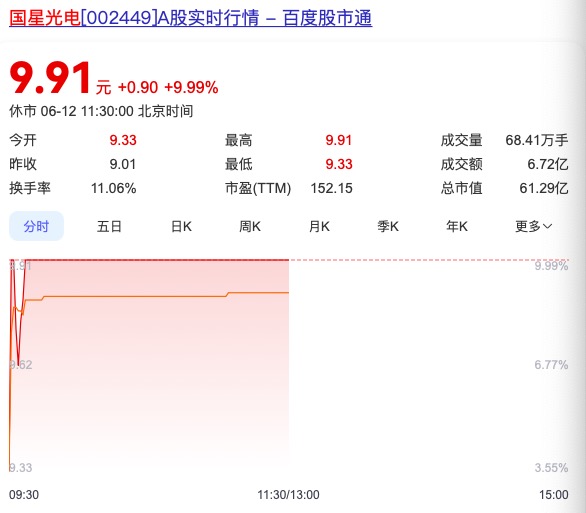This screenshot has height=513, width=586.
Task: Click the 市盈(TTM) 152.15 value
Action: [331, 188]
